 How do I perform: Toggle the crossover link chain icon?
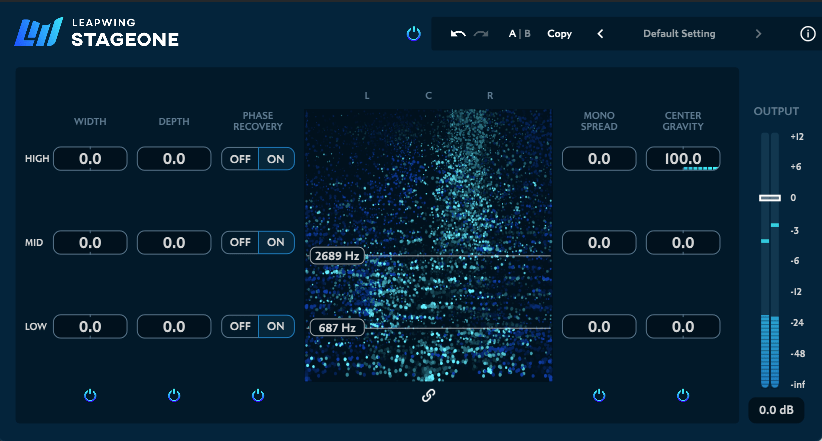(428, 395)
